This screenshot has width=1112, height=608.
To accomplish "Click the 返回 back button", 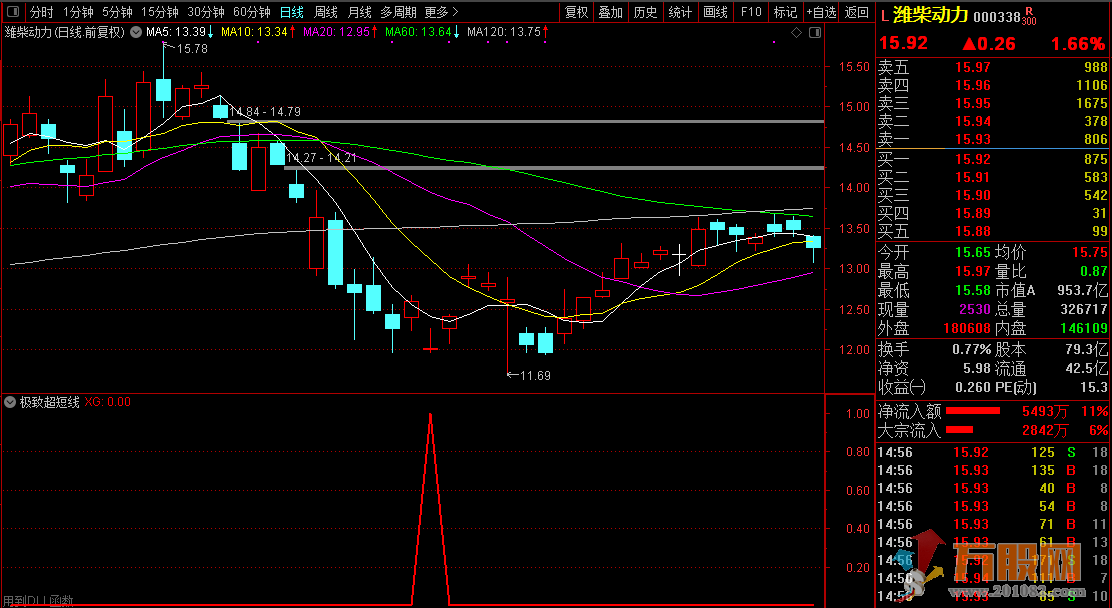I will pos(857,12).
